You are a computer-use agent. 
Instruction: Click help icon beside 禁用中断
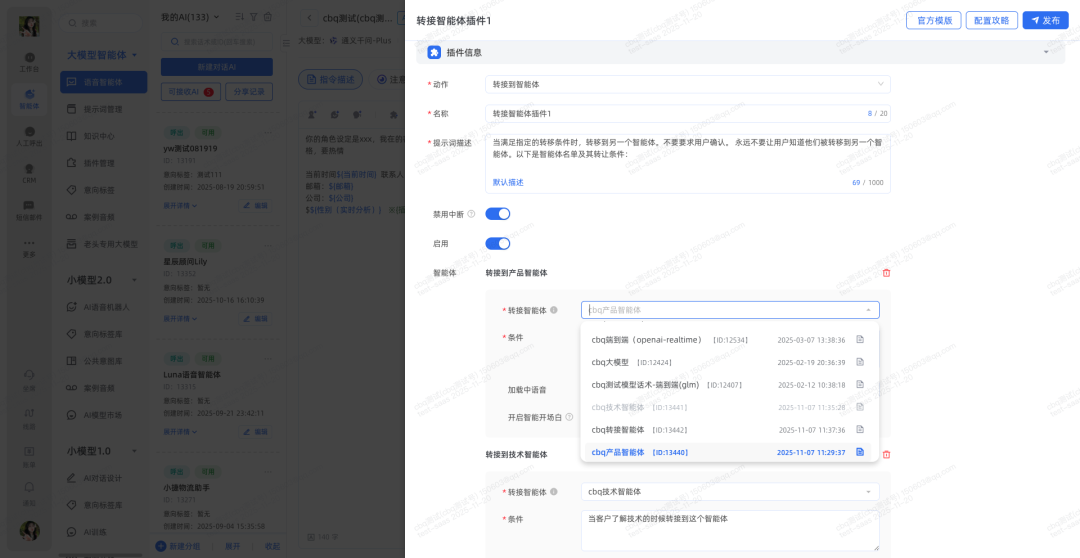[x=471, y=214]
